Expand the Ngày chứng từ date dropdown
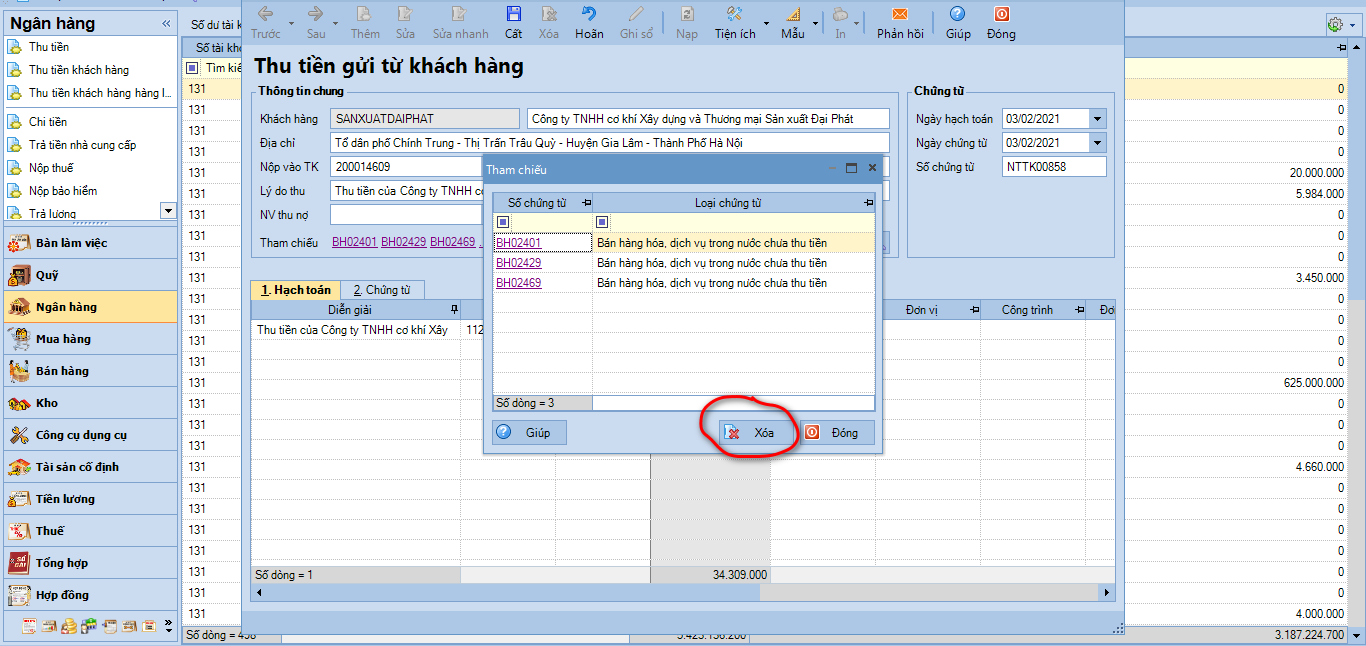 (1098, 143)
